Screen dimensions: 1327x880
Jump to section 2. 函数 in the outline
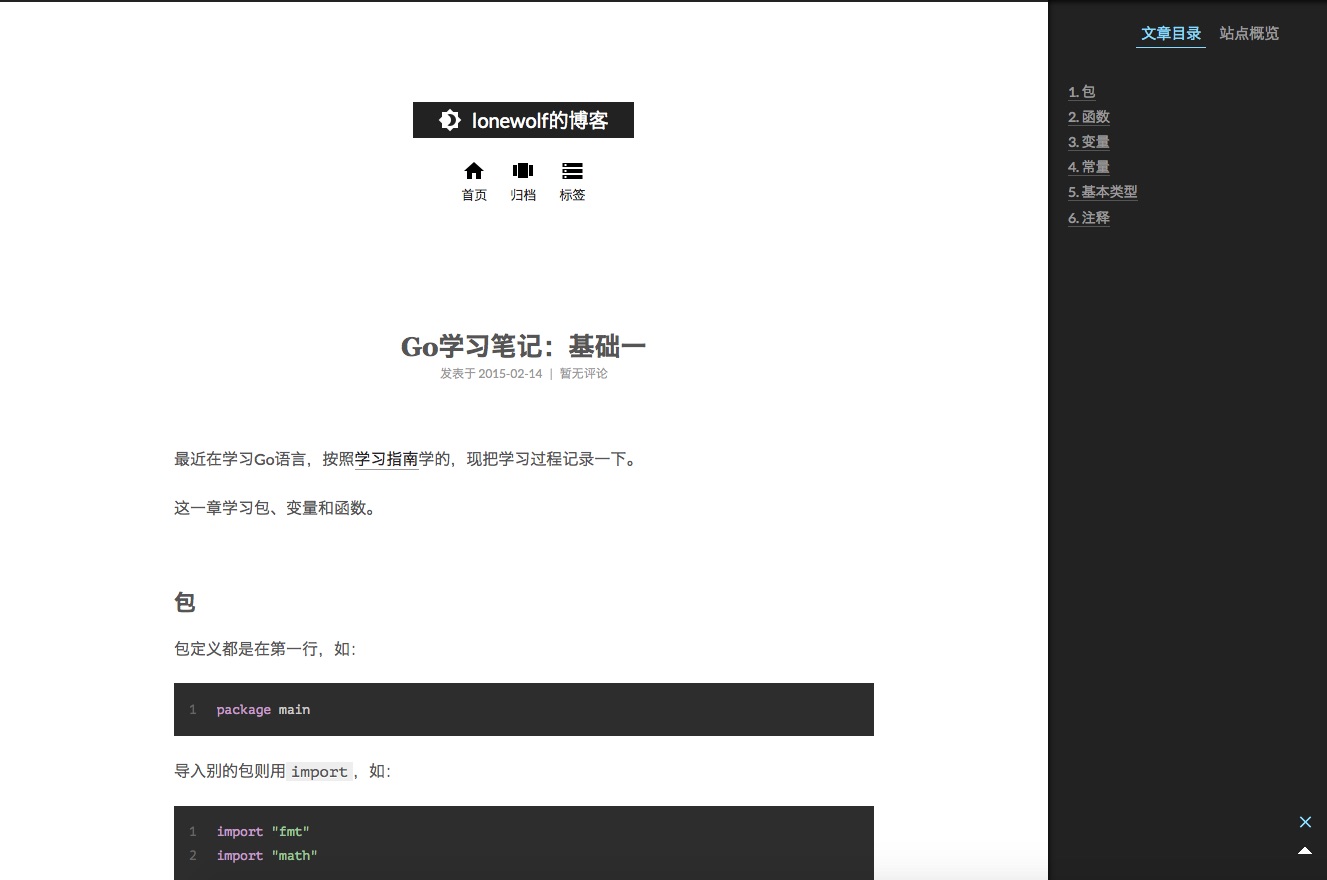(x=1089, y=116)
